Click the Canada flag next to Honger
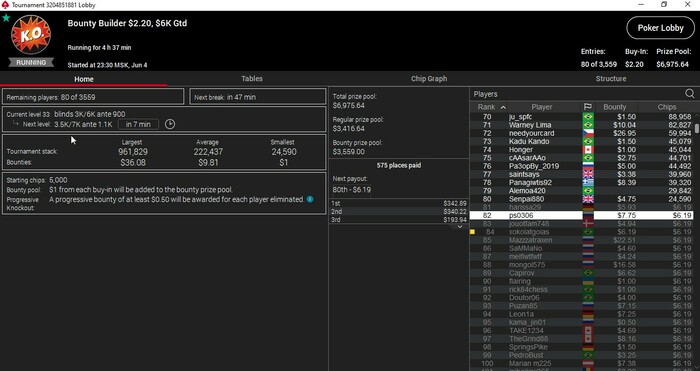Image resolution: width=700 pixels, height=371 pixels. tap(588, 150)
